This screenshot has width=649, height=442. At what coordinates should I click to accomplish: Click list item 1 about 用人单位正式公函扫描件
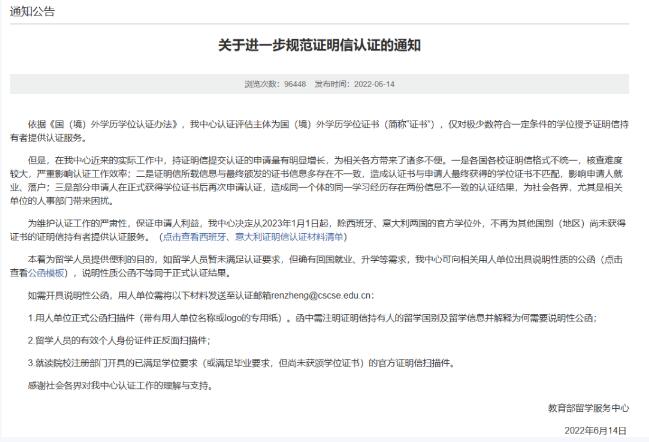coord(312,318)
